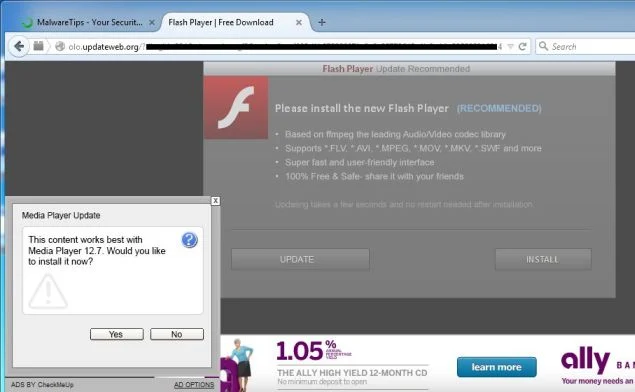Click the UPDATE button
Image resolution: width=635 pixels, height=392 pixels.
tap(300, 259)
